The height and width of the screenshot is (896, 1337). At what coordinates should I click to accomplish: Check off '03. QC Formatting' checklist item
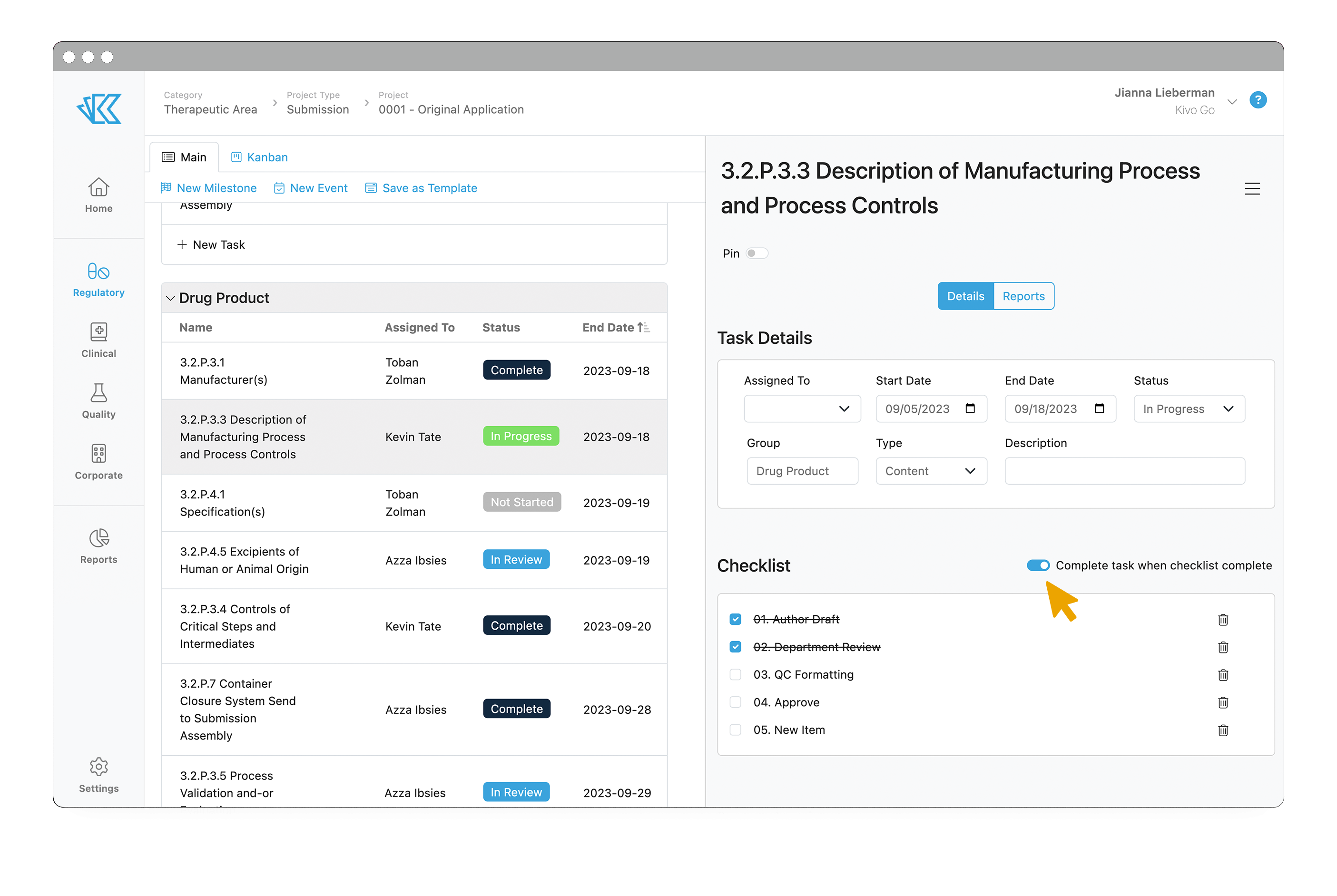pyautogui.click(x=735, y=674)
